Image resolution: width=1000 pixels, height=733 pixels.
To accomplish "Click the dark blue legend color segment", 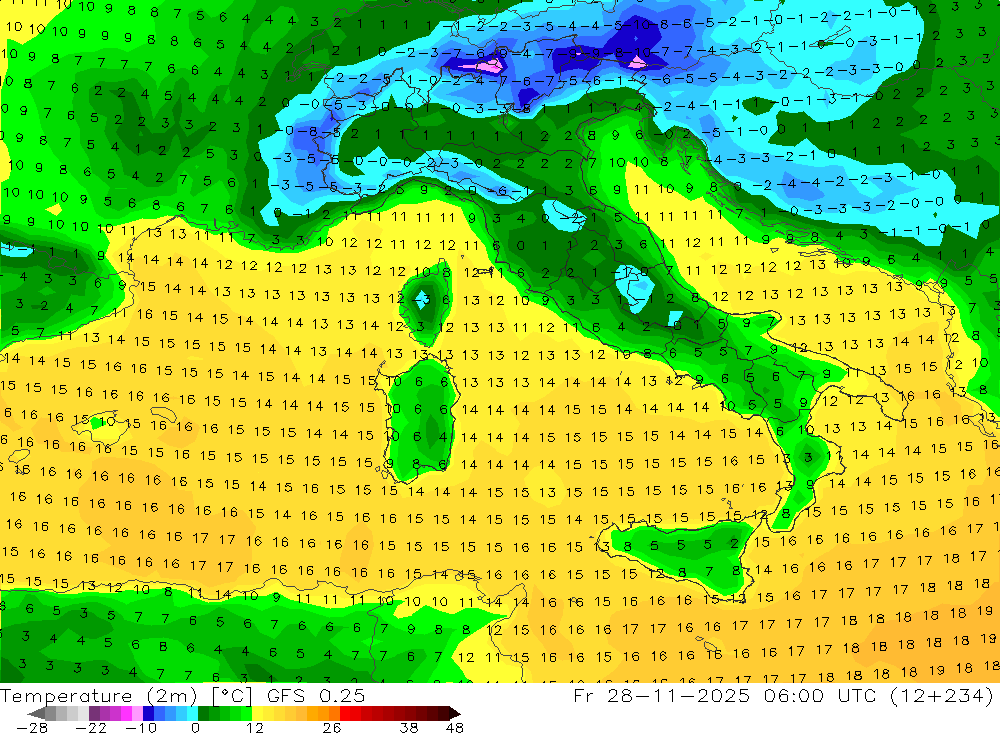I will (148, 713).
